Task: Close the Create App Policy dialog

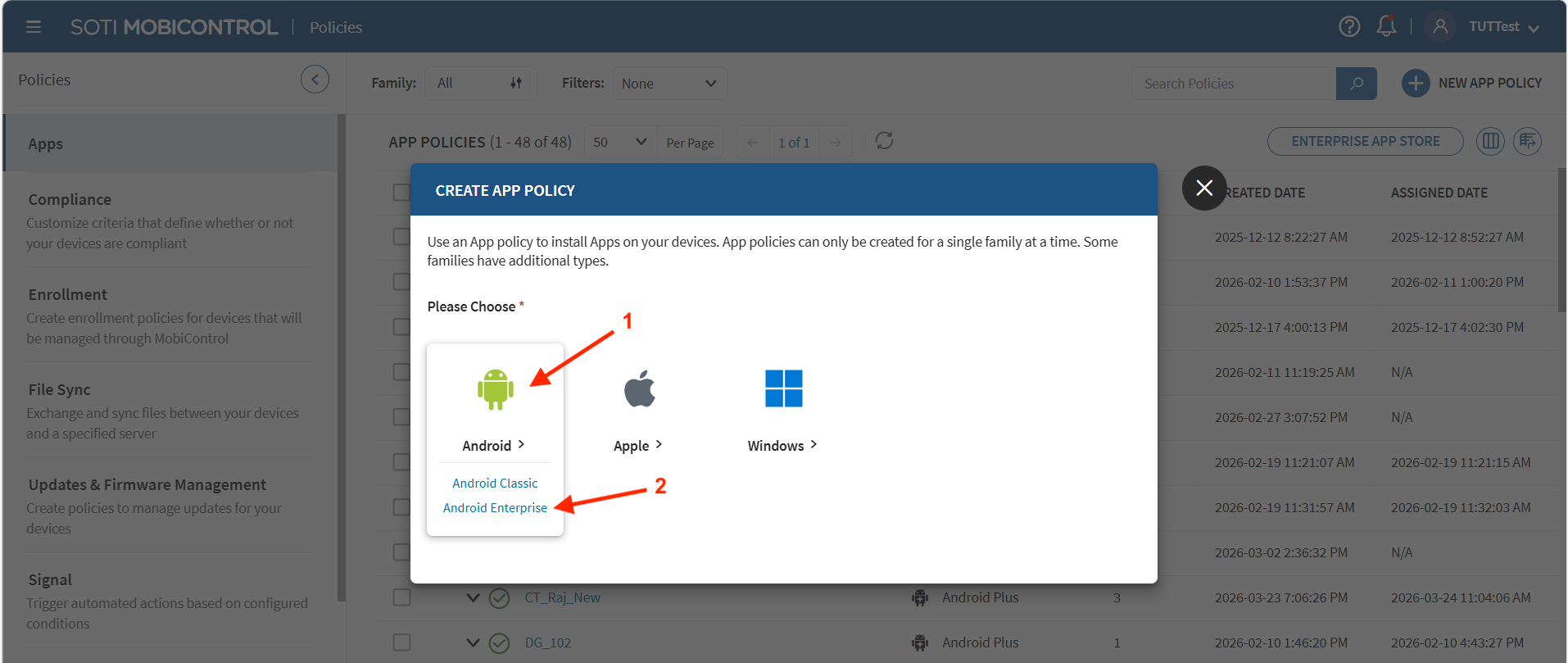Action: pos(1203,188)
